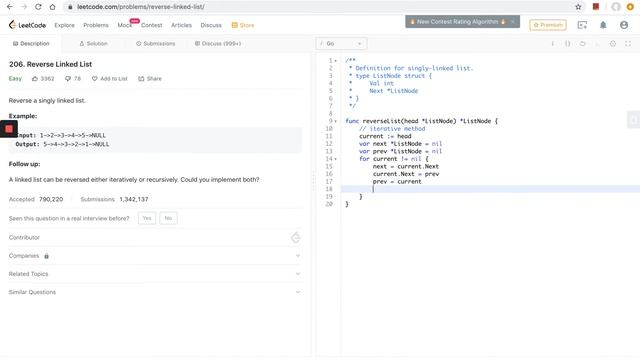The height and width of the screenshot is (360, 640).
Task: Switch to the Discuss (999+) tab
Action: (x=218, y=44)
